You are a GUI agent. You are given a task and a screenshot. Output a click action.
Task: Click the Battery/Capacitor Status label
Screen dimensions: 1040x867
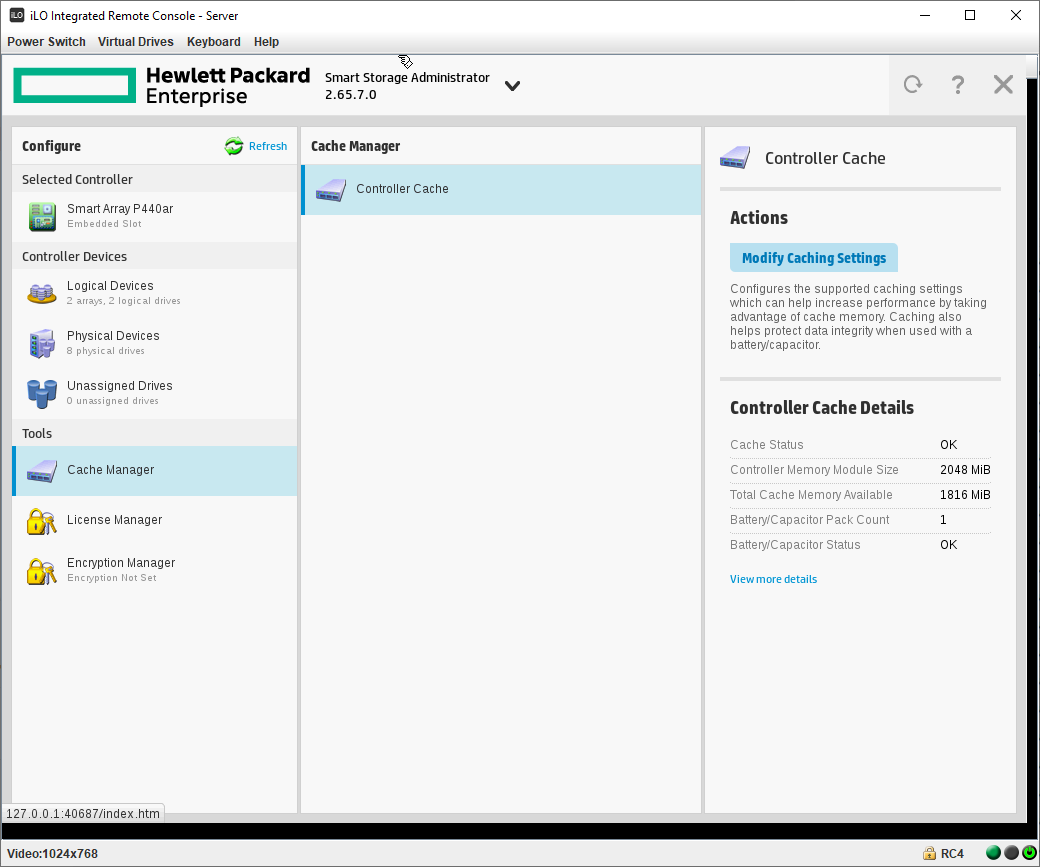[x=795, y=545]
